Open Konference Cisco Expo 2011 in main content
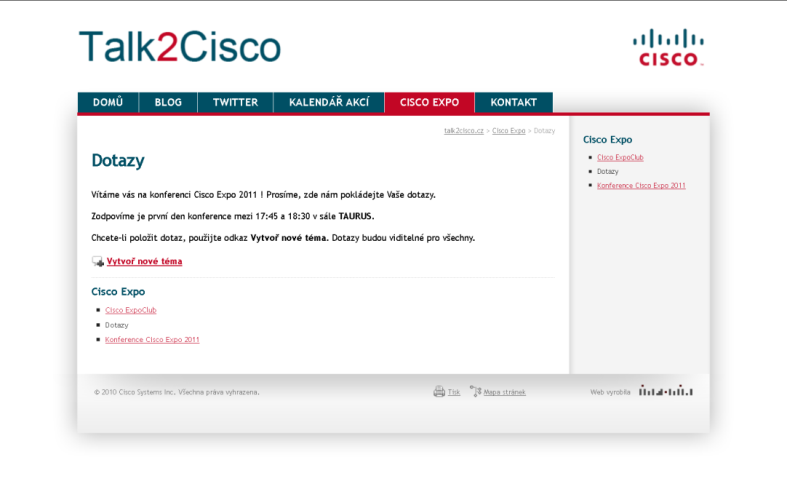This screenshot has height=492, width=787. [x=152, y=340]
